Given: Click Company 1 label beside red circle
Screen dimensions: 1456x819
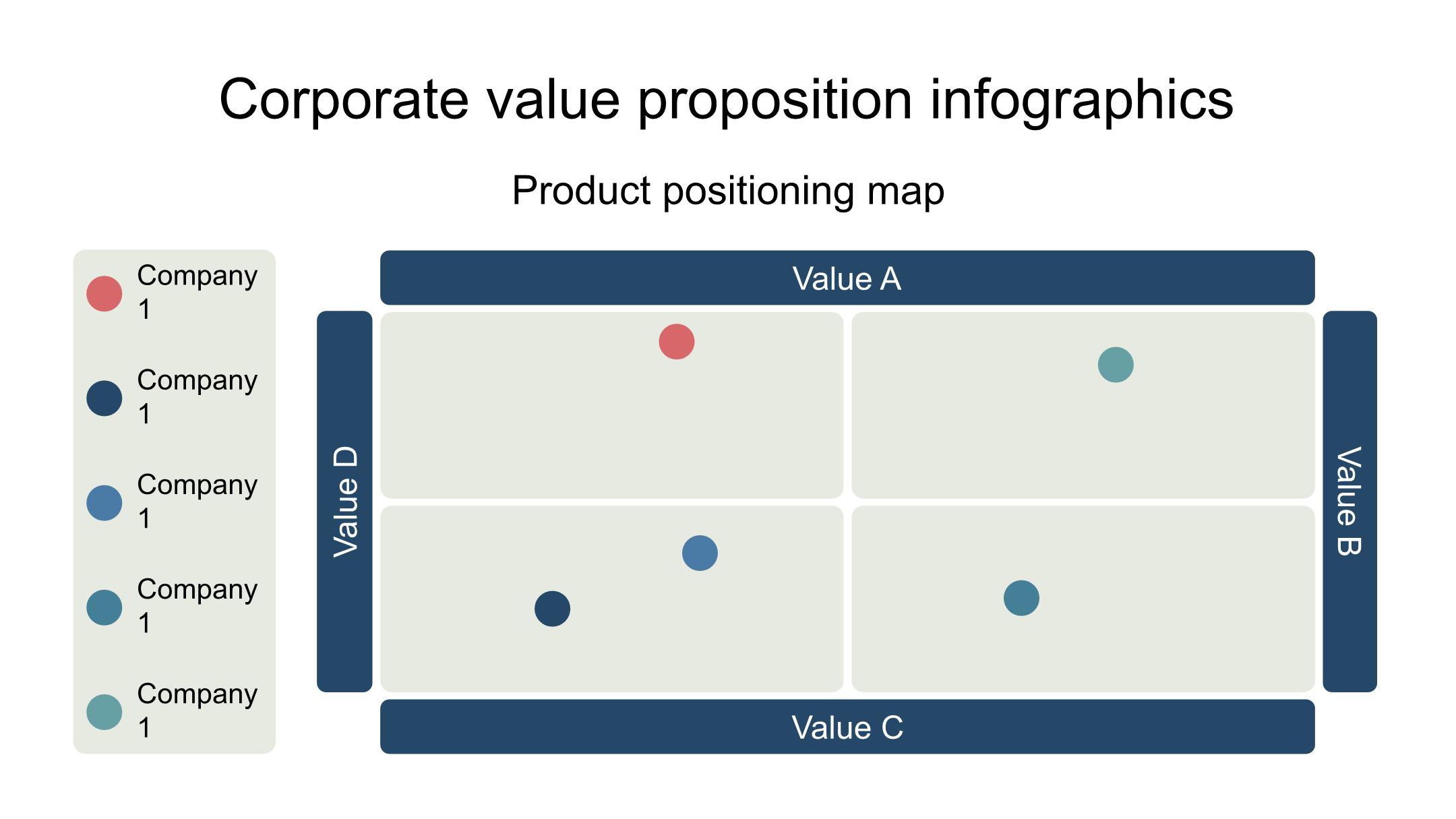Looking at the screenshot, I should (x=197, y=293).
